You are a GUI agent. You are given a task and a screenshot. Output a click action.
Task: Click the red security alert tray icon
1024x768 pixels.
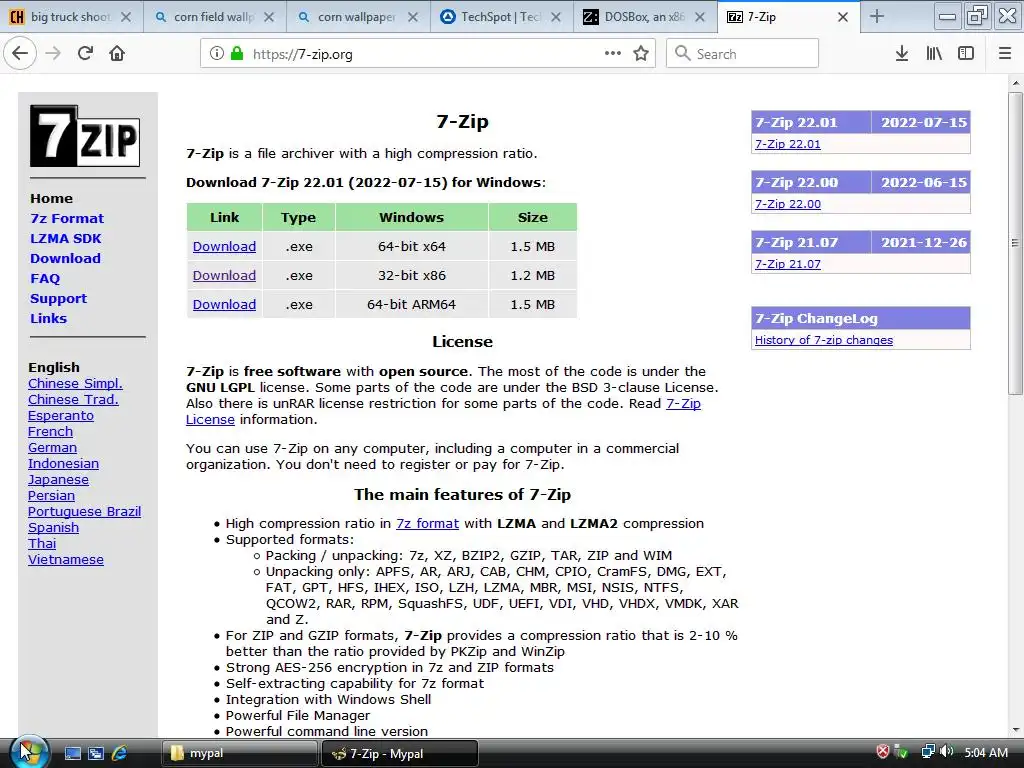coord(882,752)
